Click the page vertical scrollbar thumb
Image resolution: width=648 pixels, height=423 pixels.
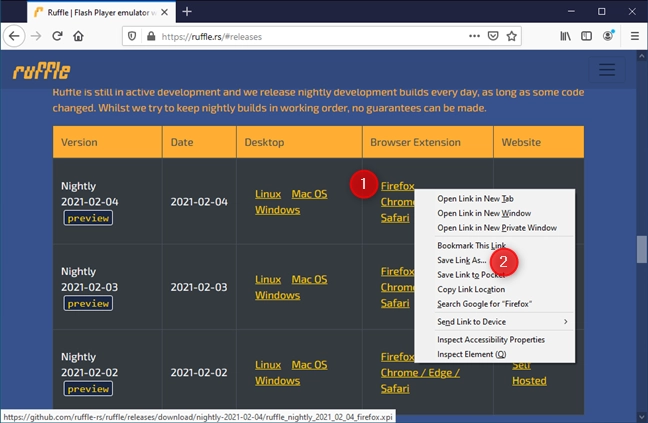pos(641,249)
